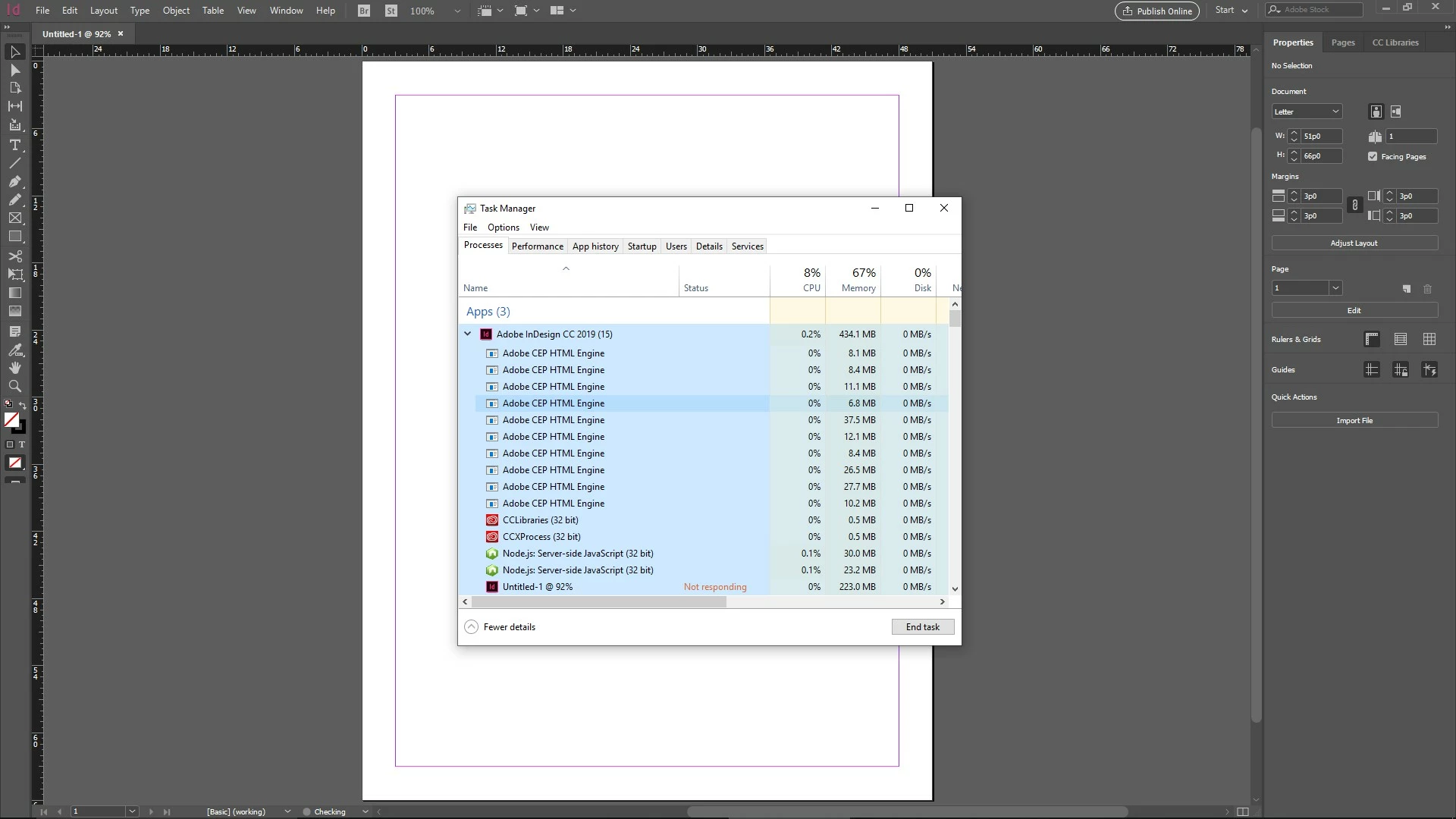Toggle show rulers icon in Rulers & Grids

point(1372,339)
